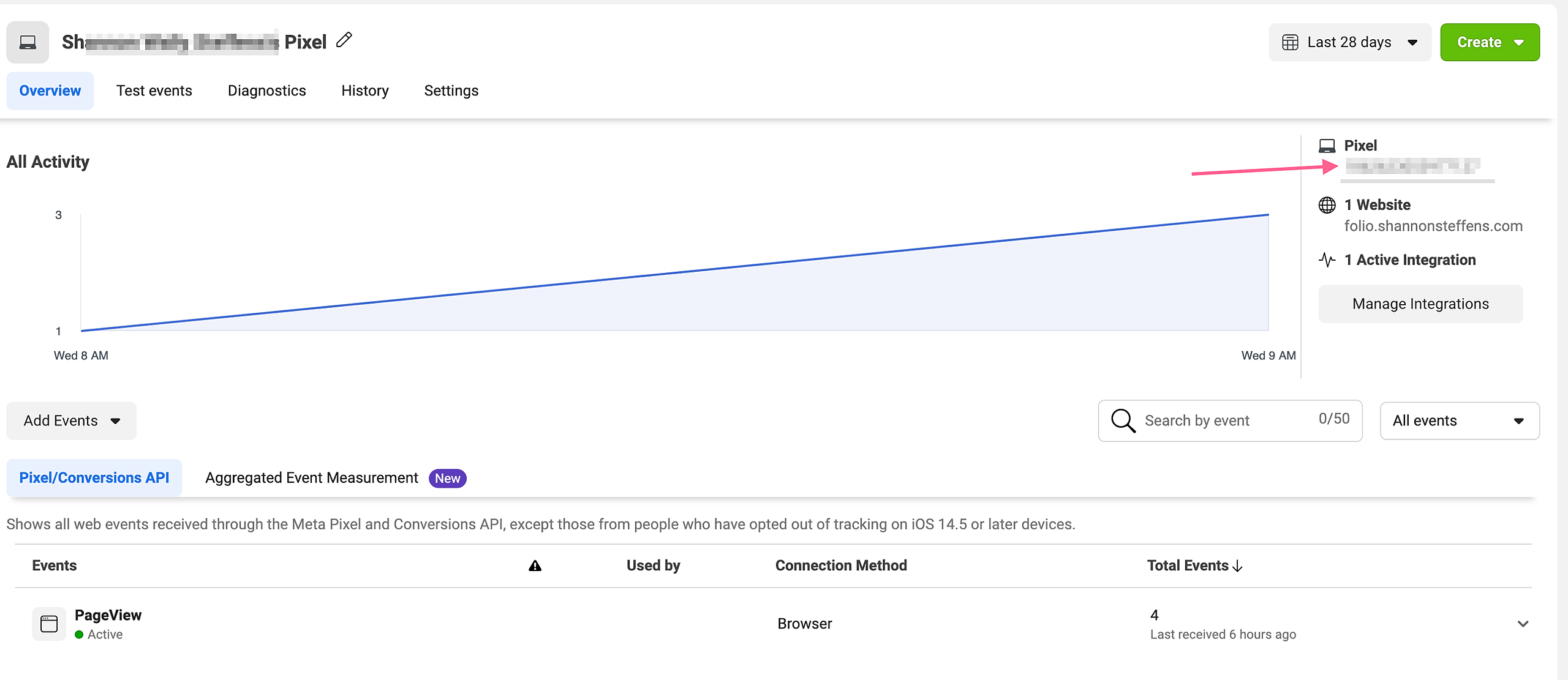Viewport: 1568px width, 680px height.
Task: Click the Manage Integrations button
Action: pyautogui.click(x=1420, y=304)
